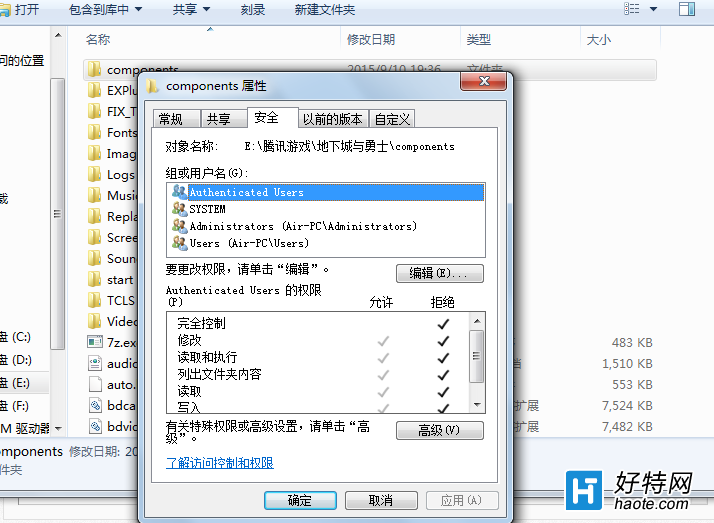Switch to the 安全 tab
Image resolution: width=714 pixels, height=523 pixels.
point(272,117)
